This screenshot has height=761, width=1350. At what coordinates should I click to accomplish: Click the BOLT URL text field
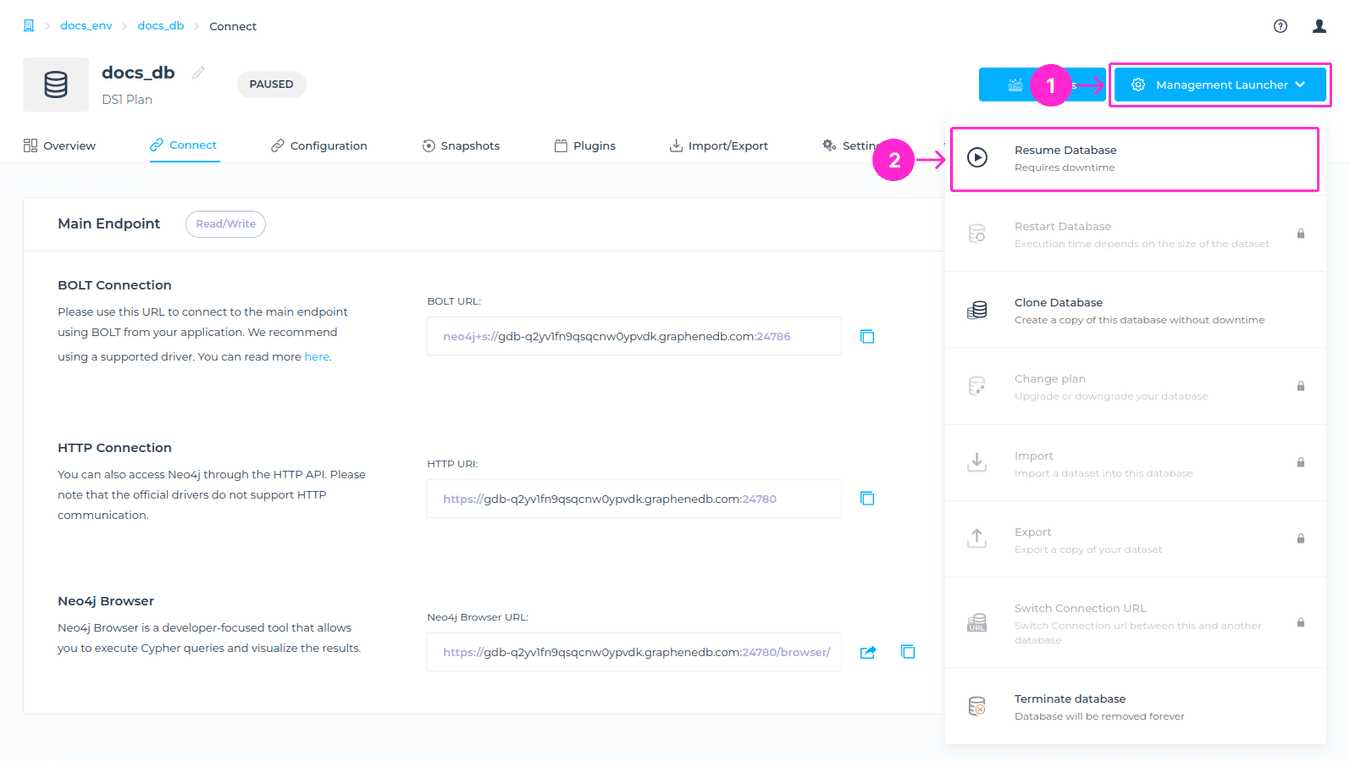tap(634, 337)
